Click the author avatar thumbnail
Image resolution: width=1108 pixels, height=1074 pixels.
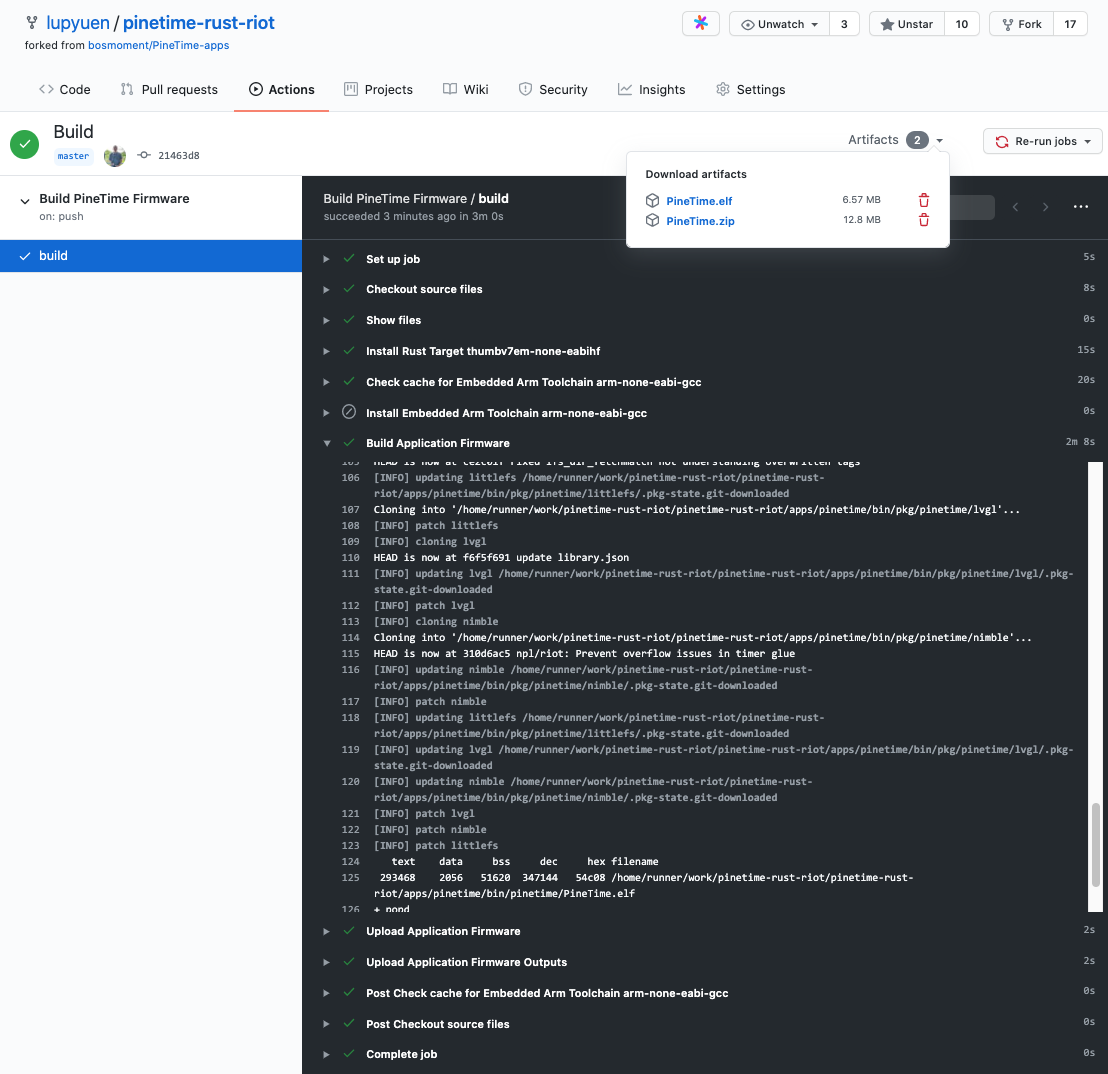tap(115, 156)
